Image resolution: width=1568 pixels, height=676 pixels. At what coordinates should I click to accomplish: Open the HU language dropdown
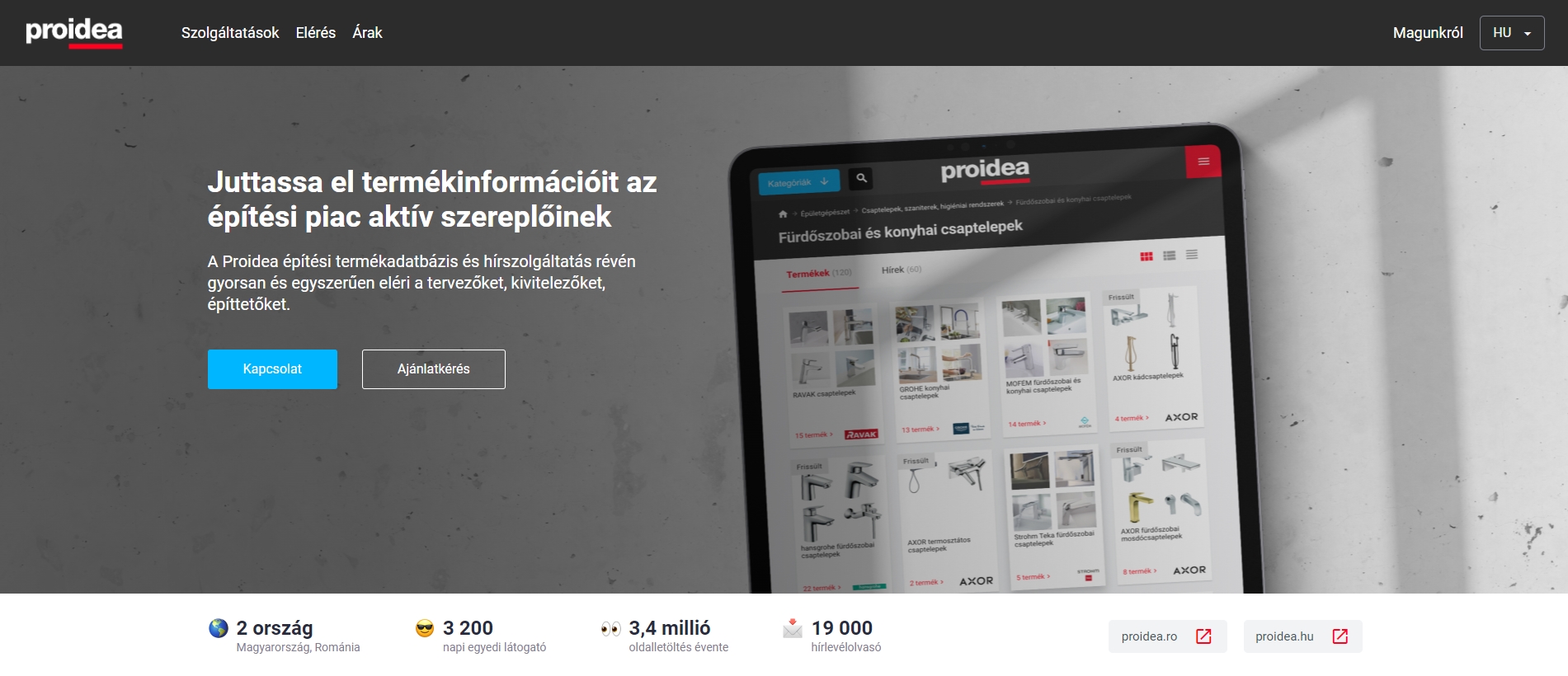click(x=1512, y=33)
